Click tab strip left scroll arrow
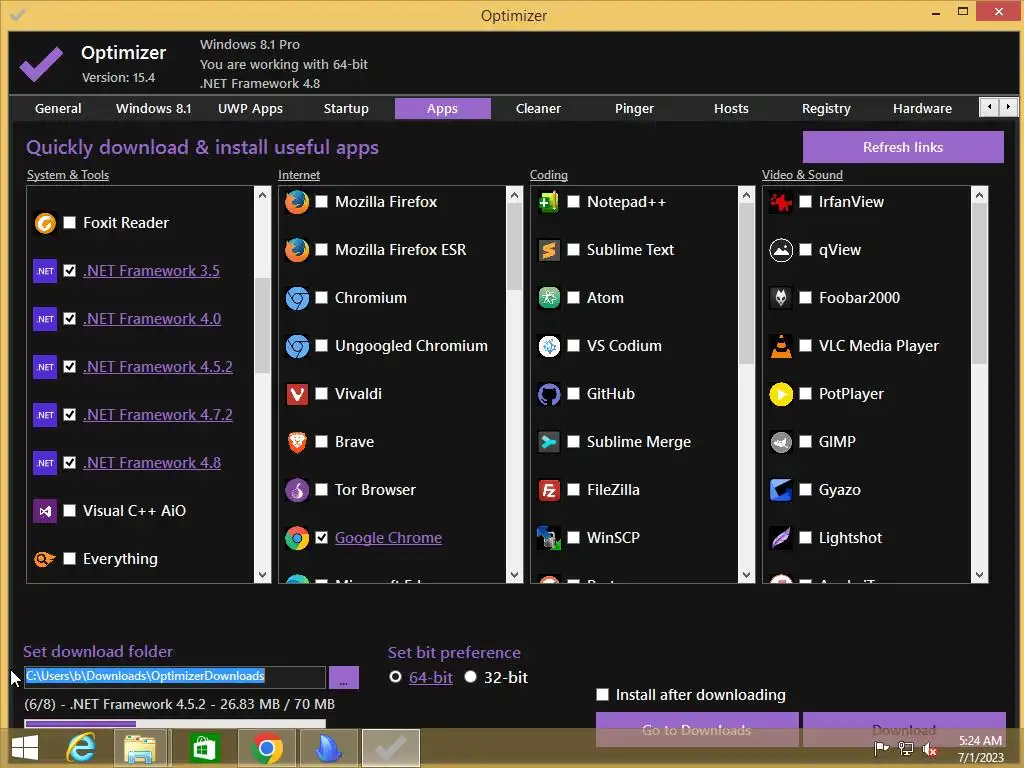The height and width of the screenshot is (768, 1024). [990, 107]
